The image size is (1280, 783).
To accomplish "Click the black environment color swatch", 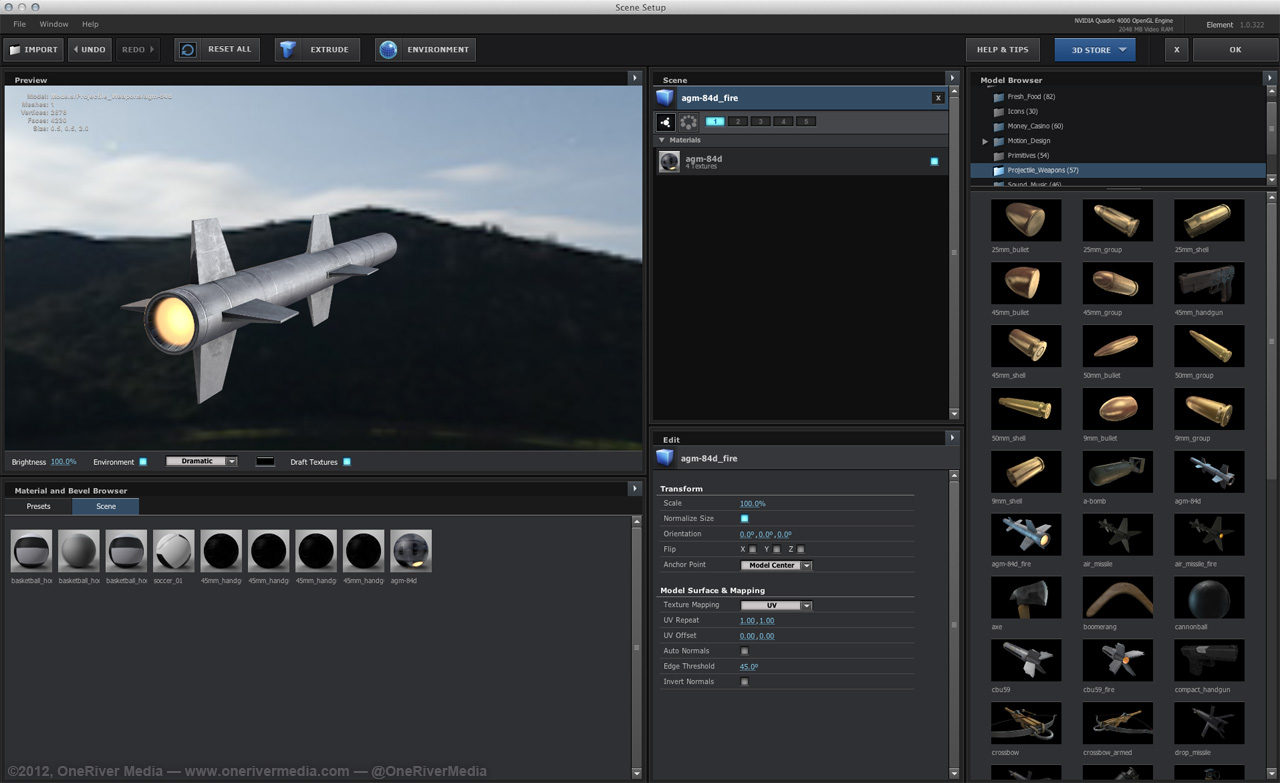I will tap(265, 461).
